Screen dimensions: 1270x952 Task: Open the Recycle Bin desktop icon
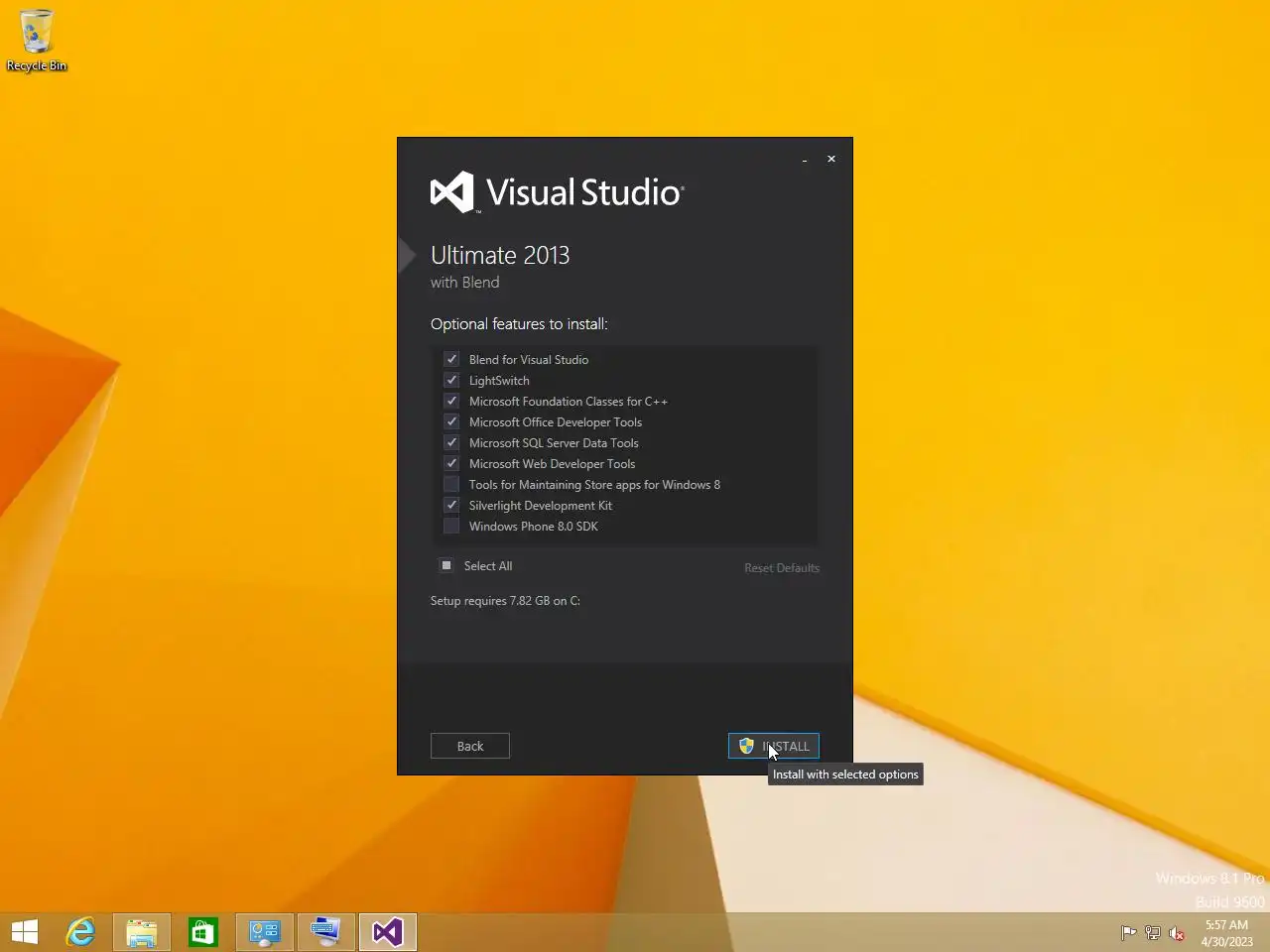coord(37,41)
